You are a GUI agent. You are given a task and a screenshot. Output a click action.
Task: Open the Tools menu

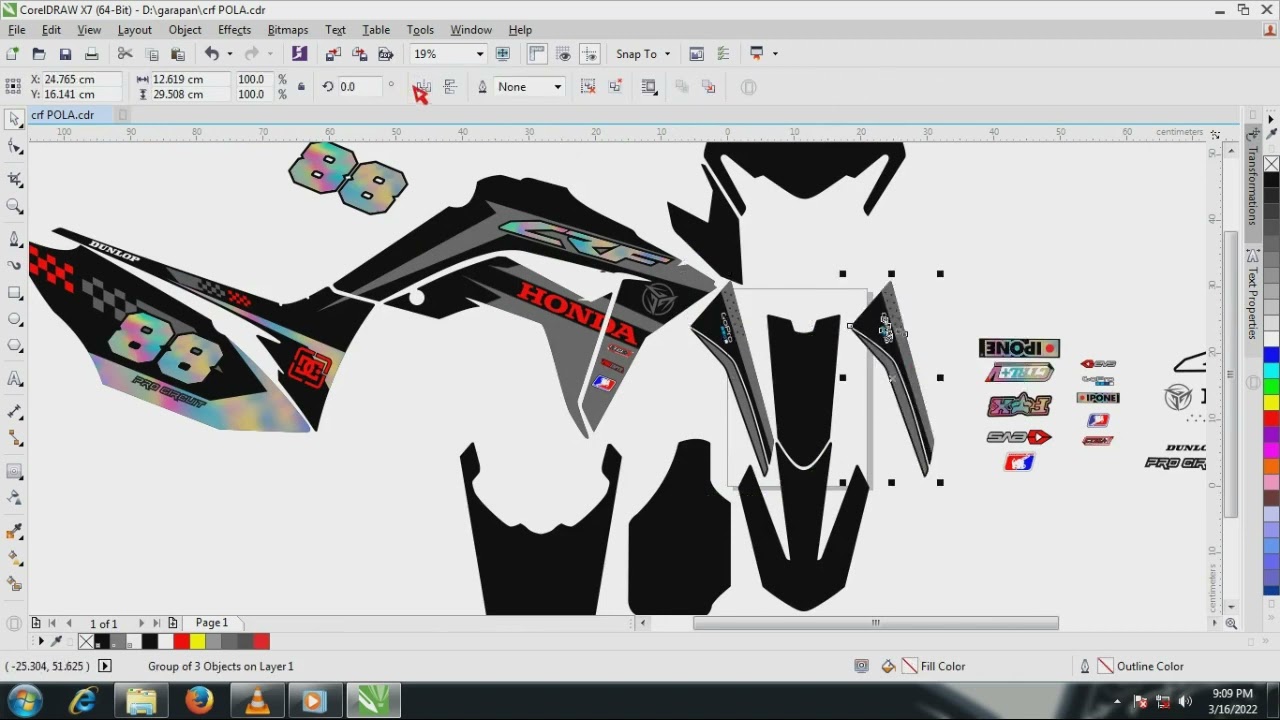420,30
